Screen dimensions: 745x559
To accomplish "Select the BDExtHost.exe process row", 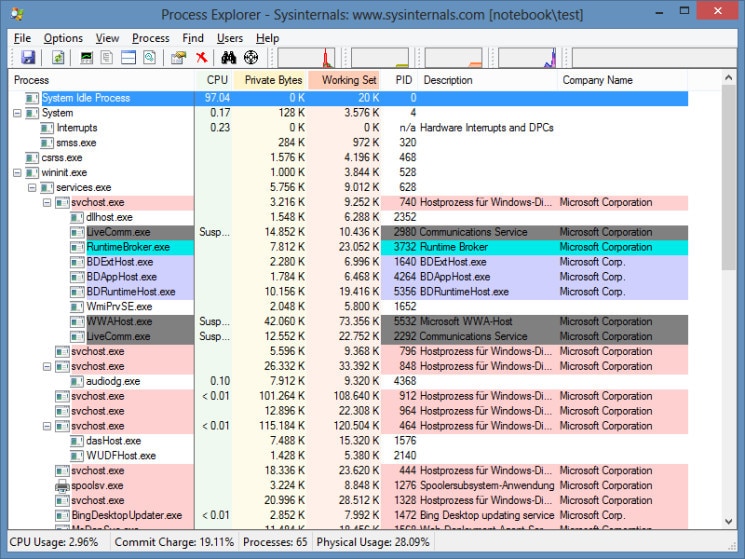I will 348,262.
